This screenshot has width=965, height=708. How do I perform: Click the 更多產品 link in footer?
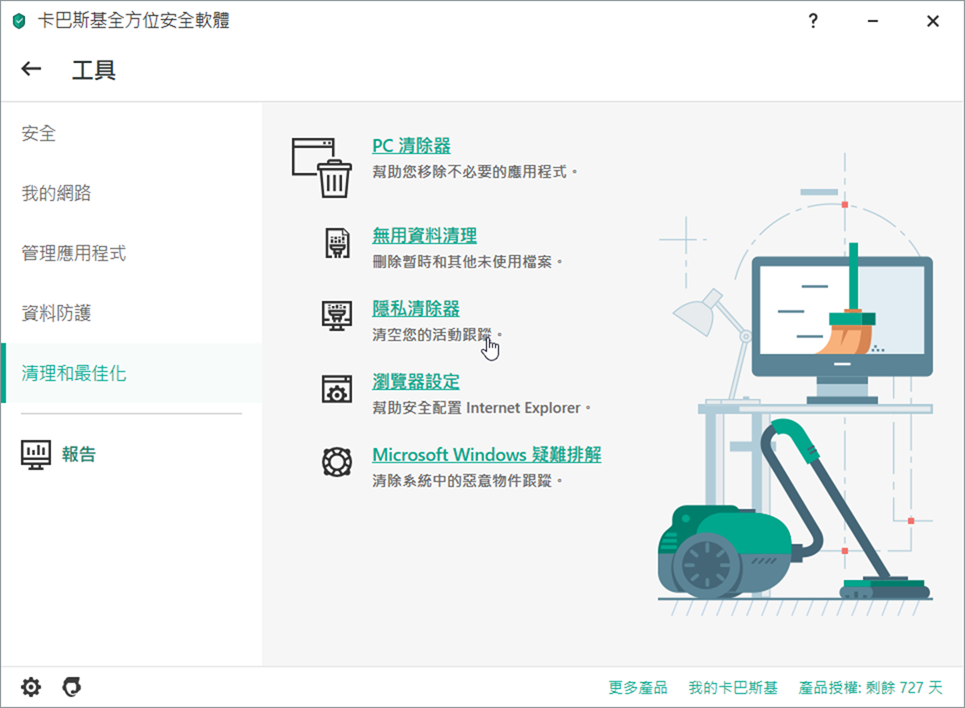637,688
